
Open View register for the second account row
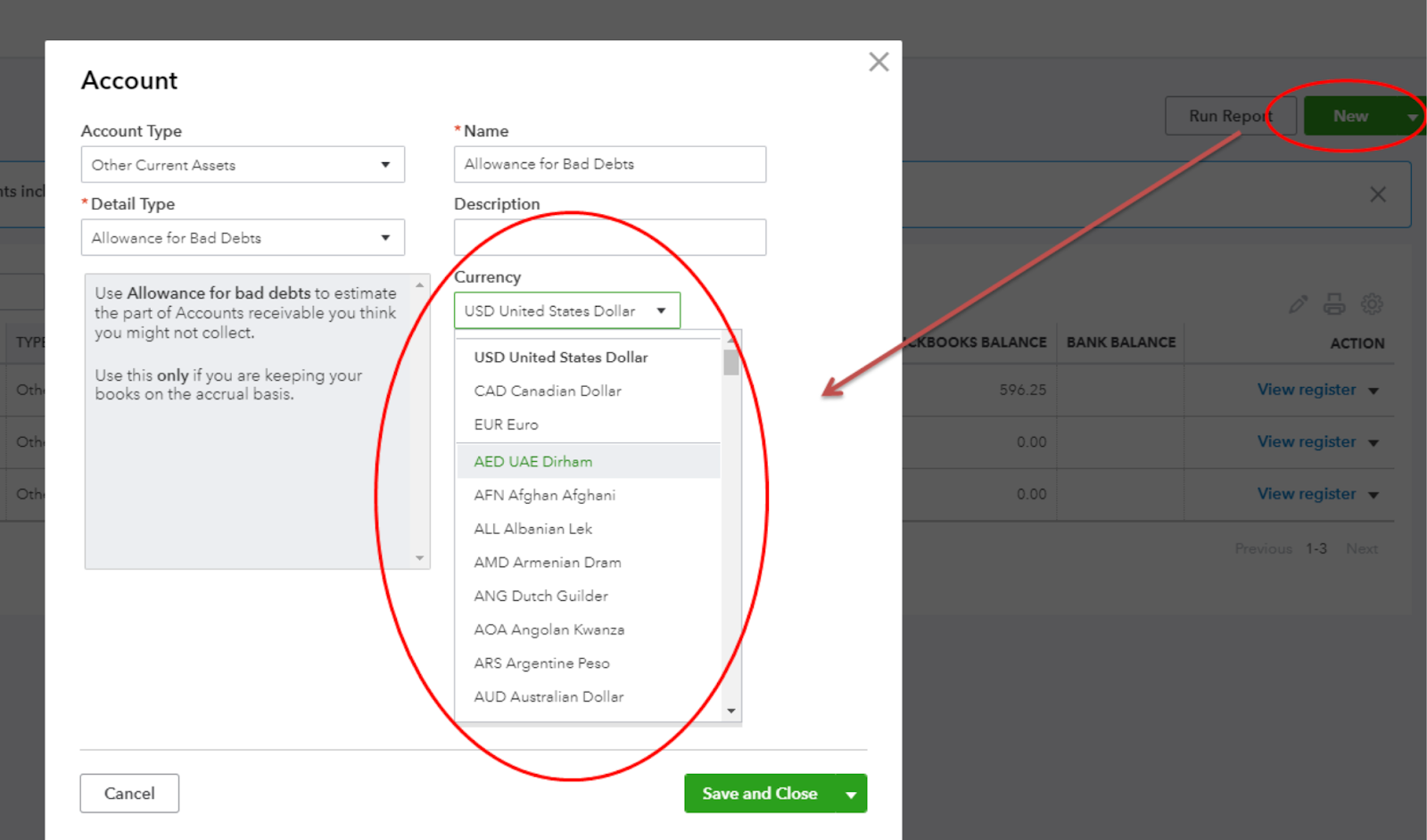pyautogui.click(x=1307, y=441)
